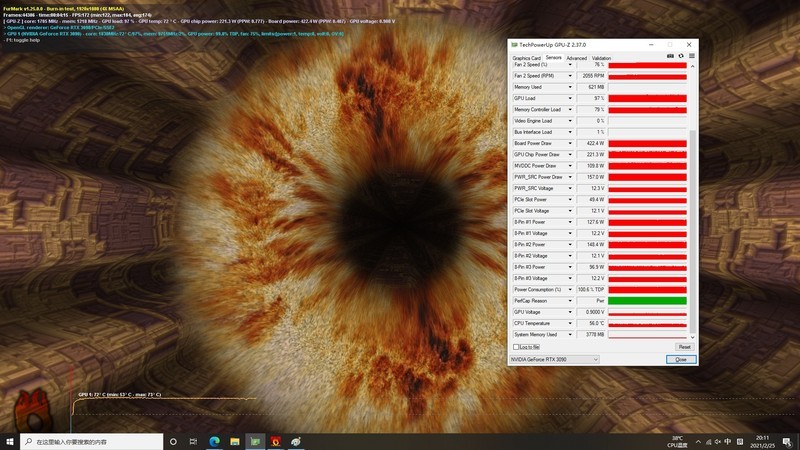Click the Board Power Draw graph bar

click(x=647, y=143)
